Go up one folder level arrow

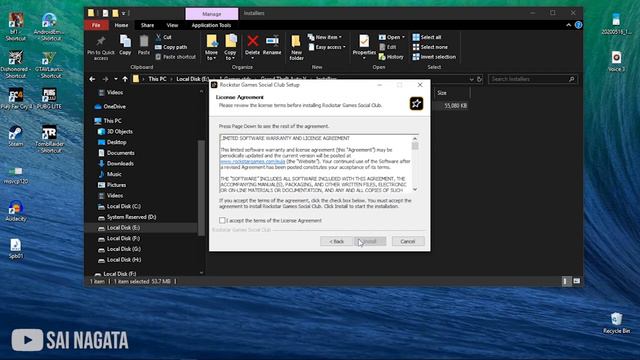pyautogui.click(x=125, y=79)
